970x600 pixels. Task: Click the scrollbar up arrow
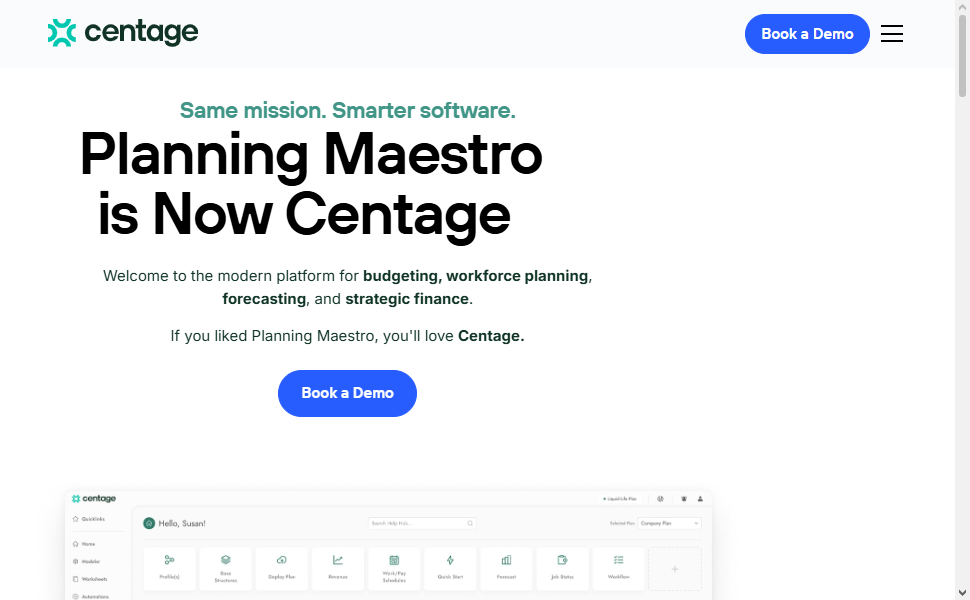coord(962,6)
